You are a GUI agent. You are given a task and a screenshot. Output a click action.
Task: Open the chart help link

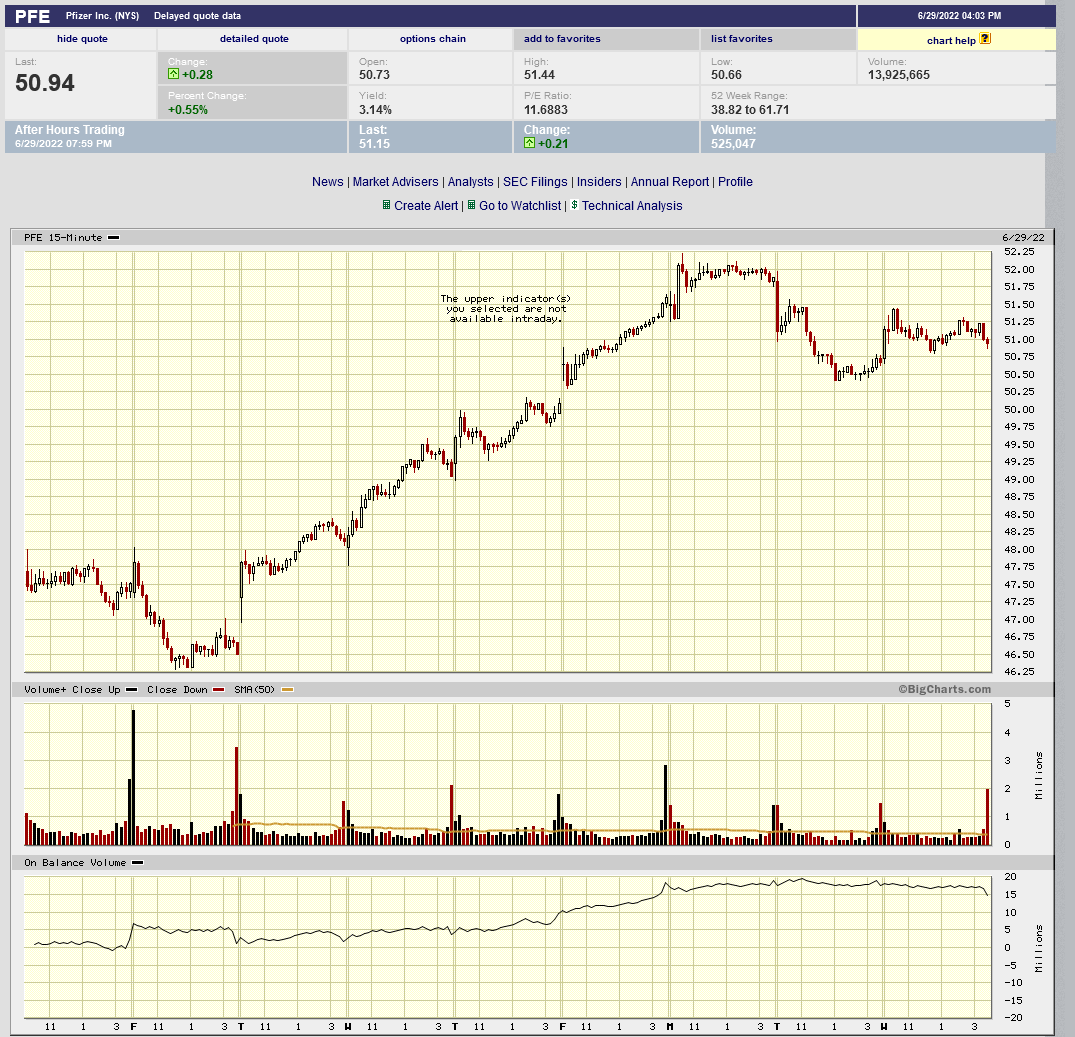(x=951, y=40)
